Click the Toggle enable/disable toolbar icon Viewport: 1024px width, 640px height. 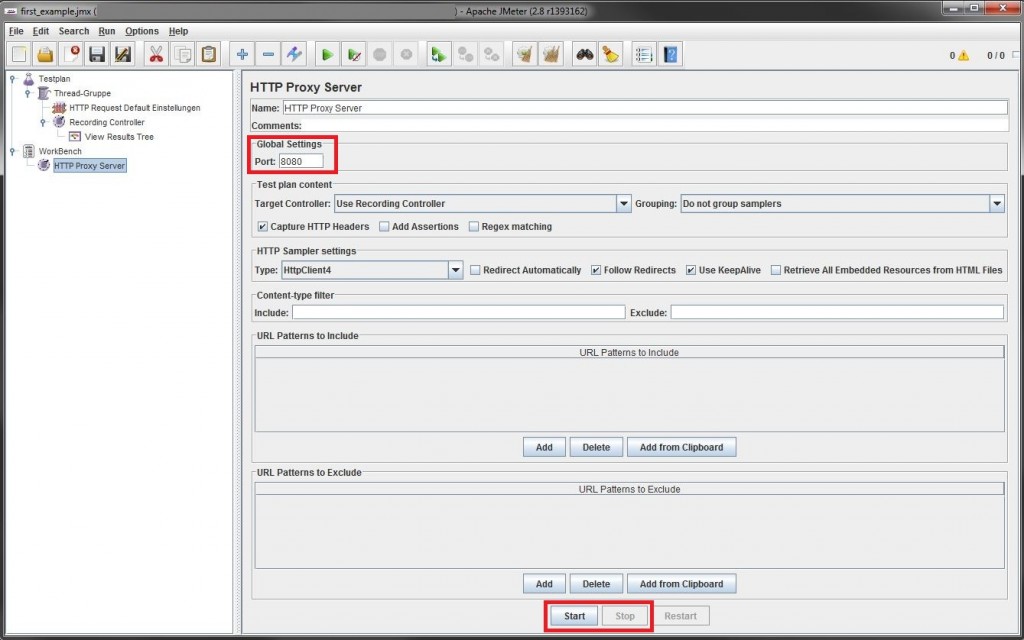tap(294, 54)
